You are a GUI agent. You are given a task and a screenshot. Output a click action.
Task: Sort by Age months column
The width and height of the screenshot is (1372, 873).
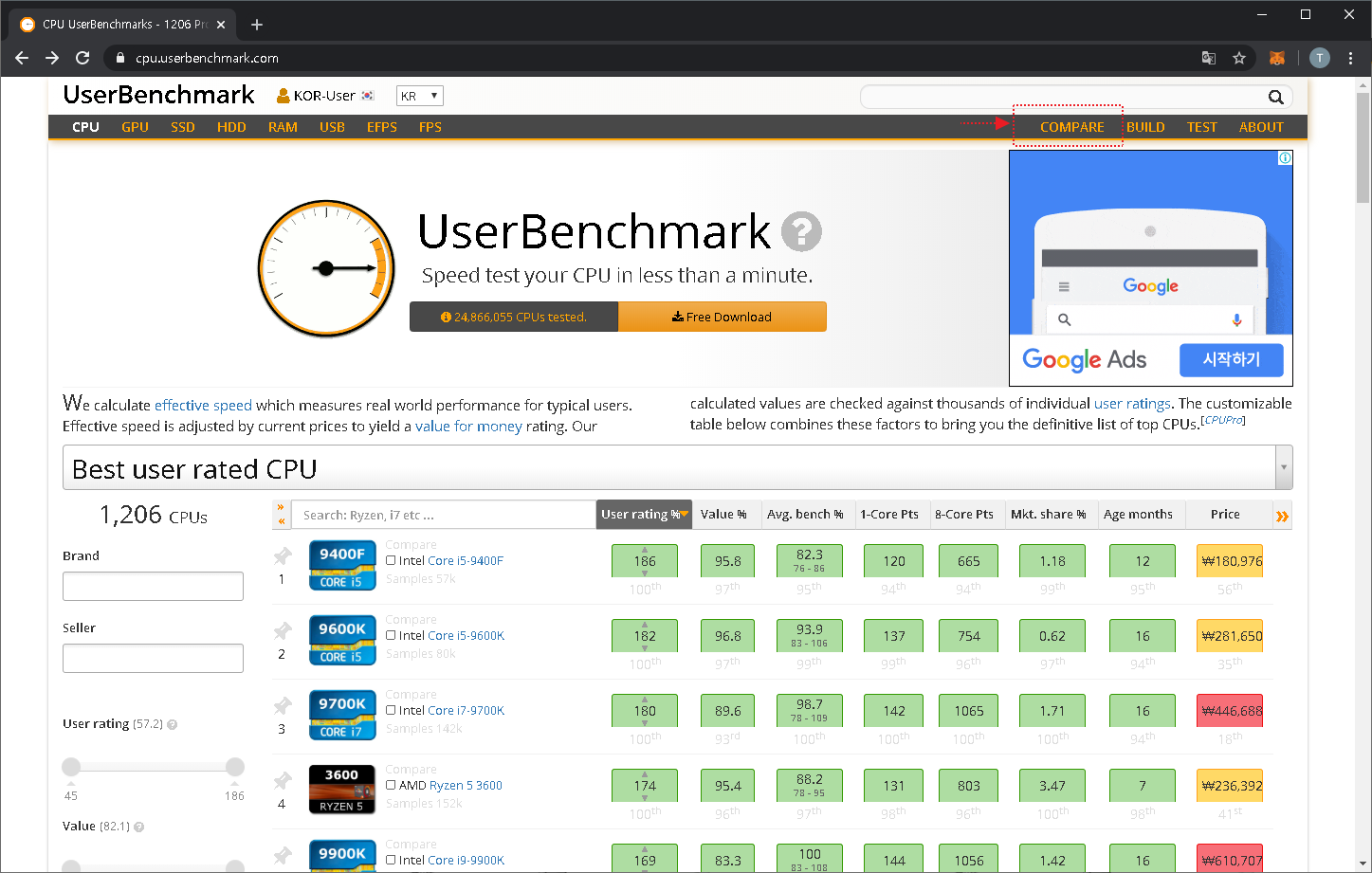coord(1138,514)
